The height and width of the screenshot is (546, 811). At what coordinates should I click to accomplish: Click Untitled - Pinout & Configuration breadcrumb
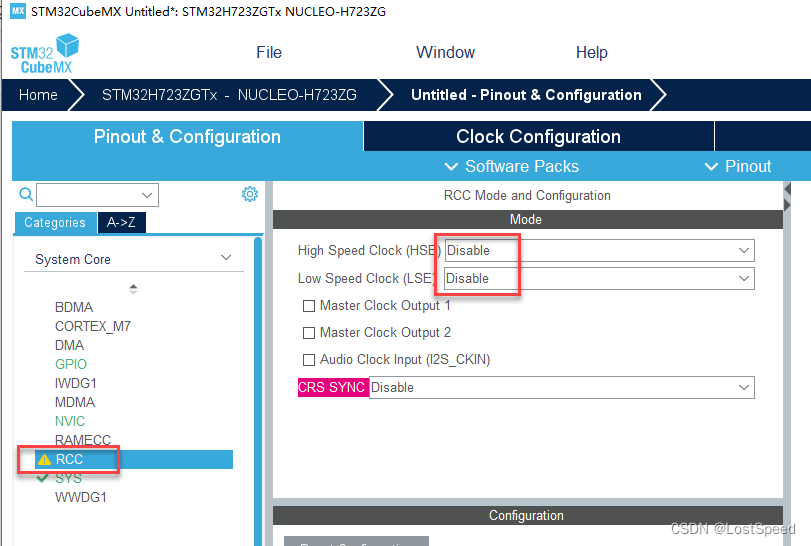pyautogui.click(x=526, y=95)
